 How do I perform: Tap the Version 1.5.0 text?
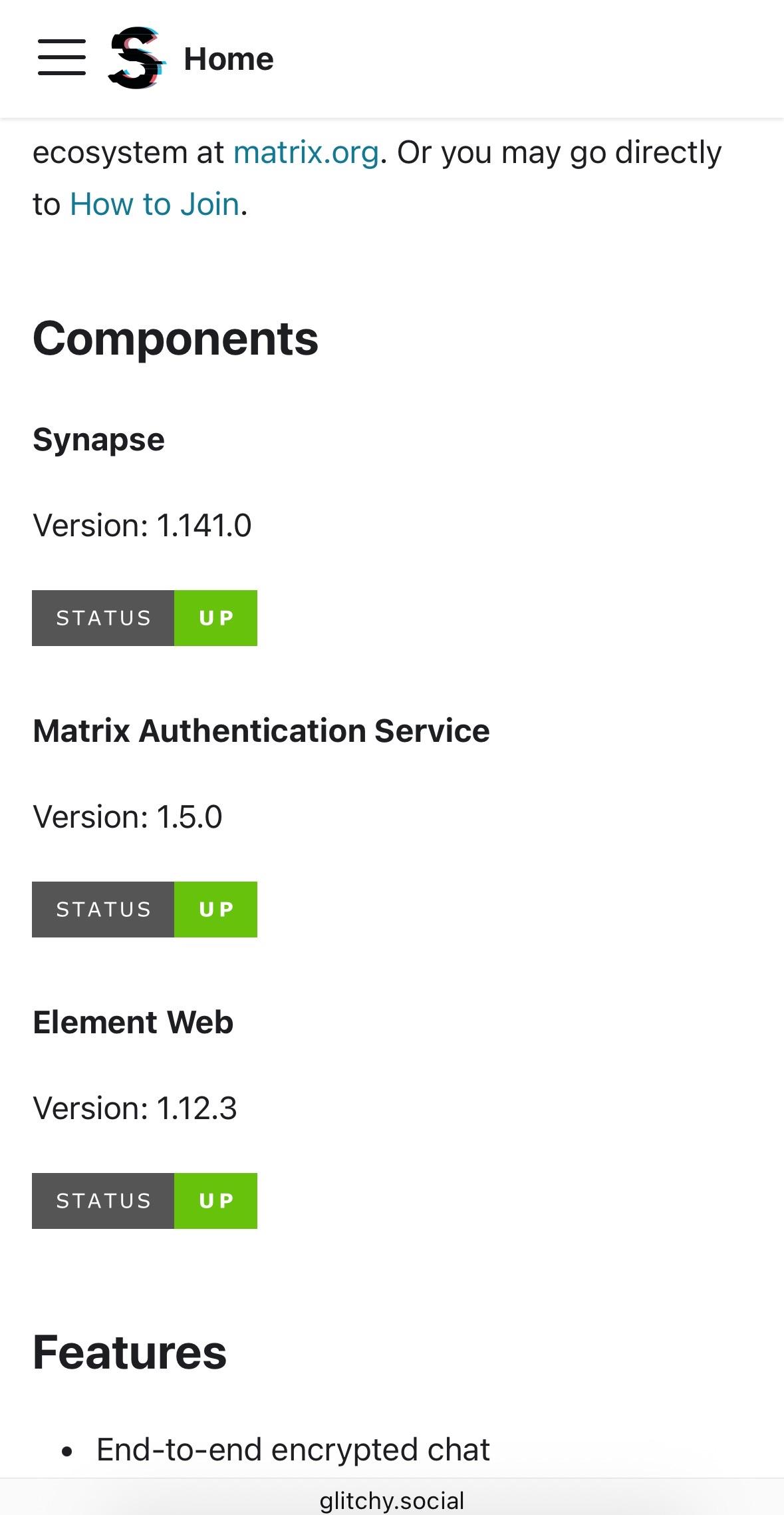pos(128,817)
